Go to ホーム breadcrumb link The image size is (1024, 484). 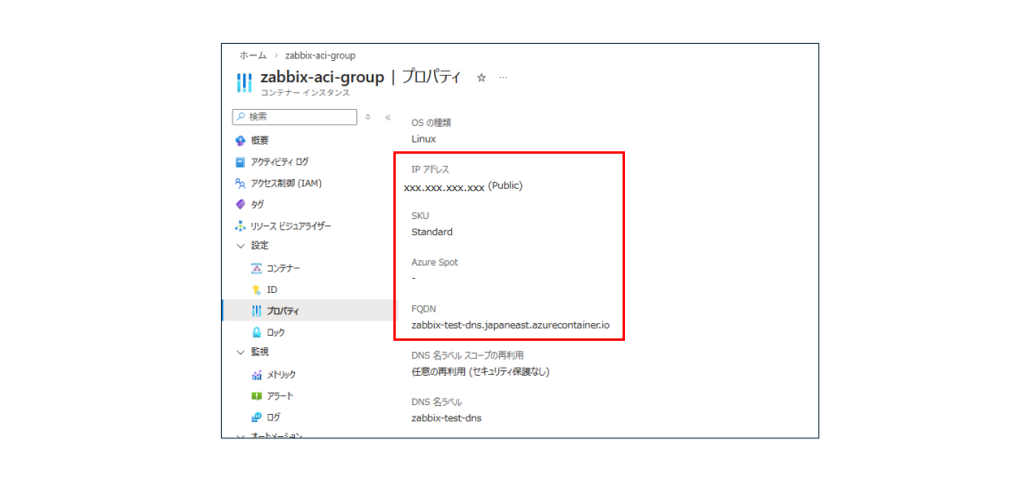[x=253, y=56]
